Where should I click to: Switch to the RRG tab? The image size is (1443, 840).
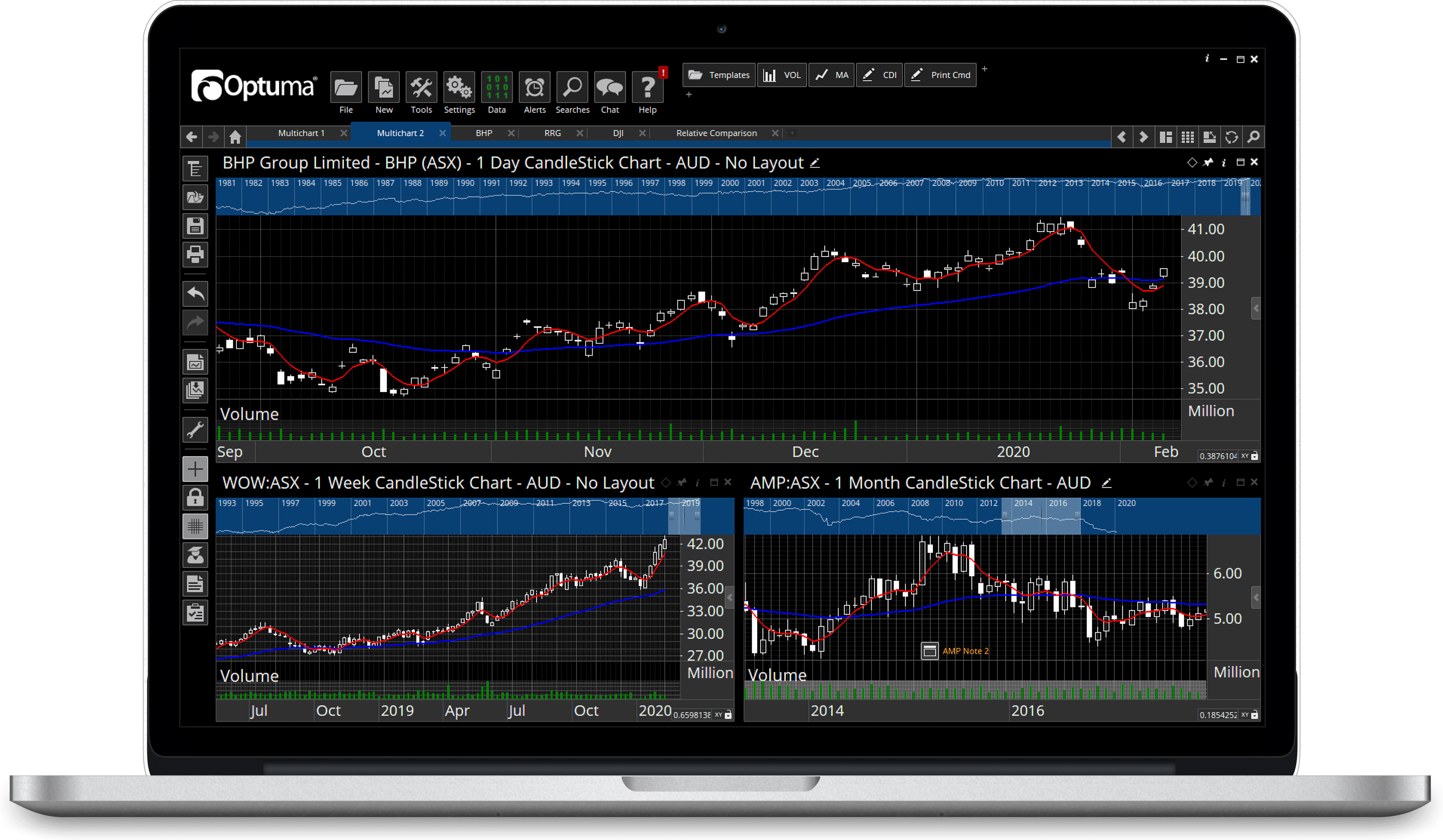[x=552, y=133]
